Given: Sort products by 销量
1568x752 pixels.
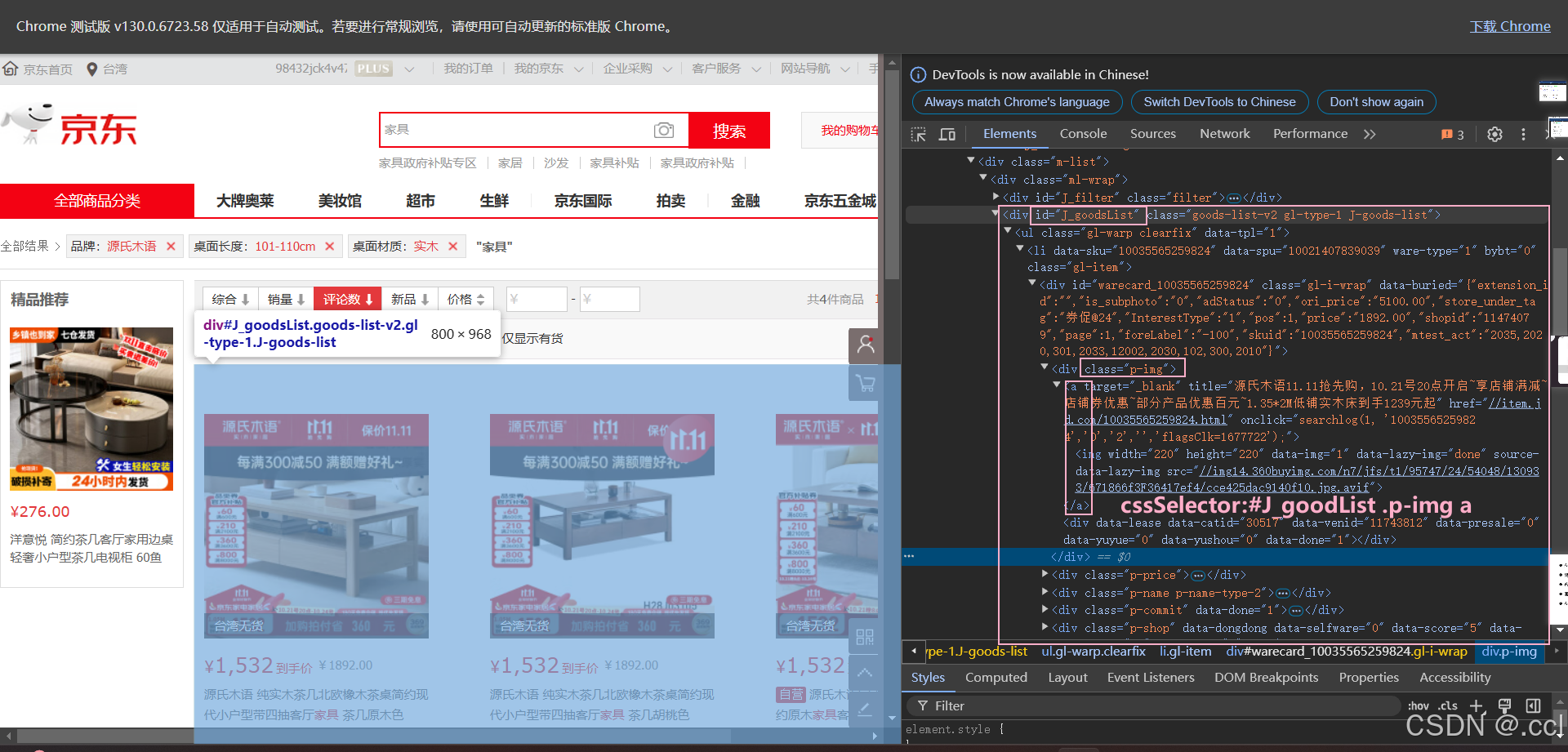Looking at the screenshot, I should click(286, 299).
